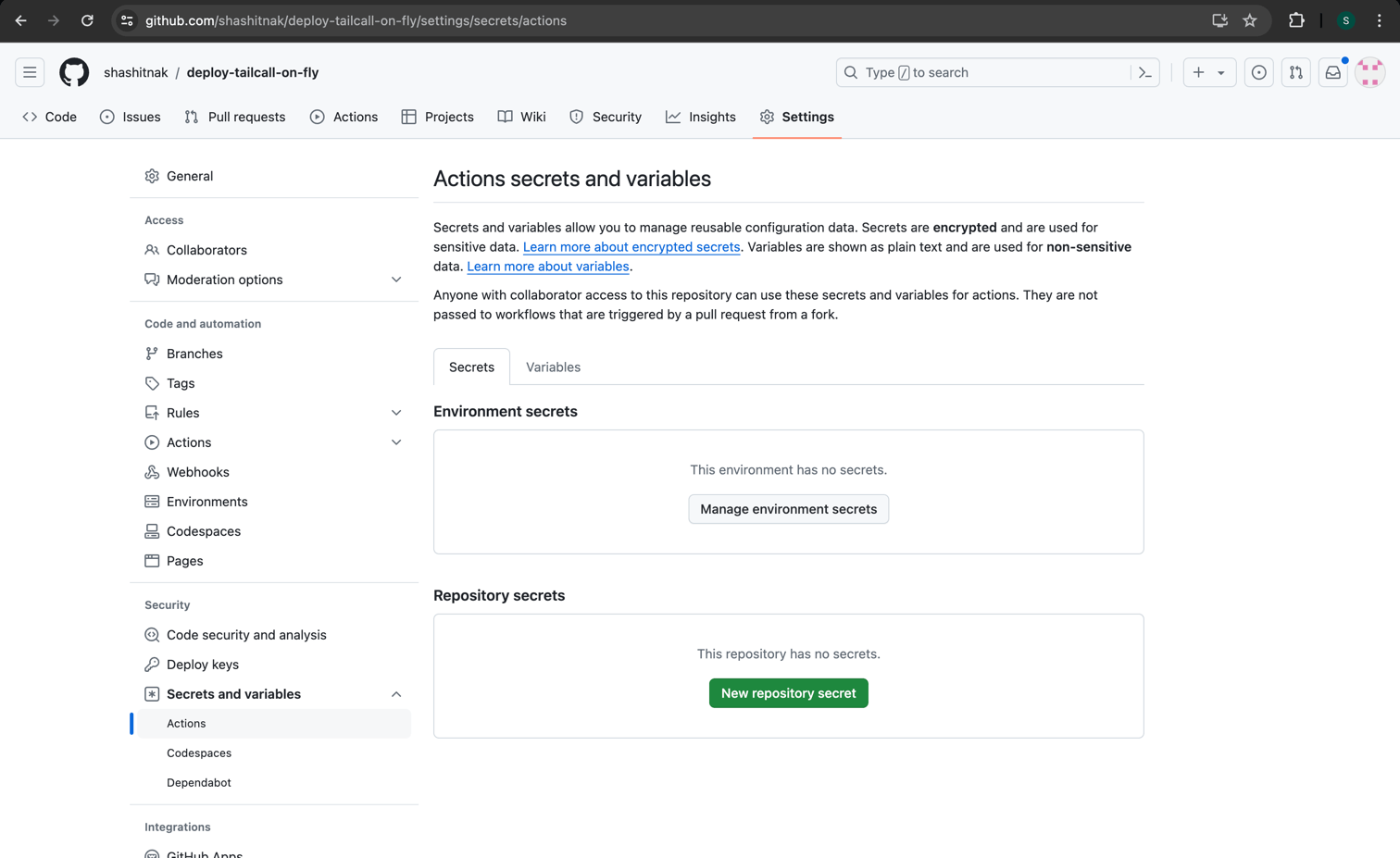Image resolution: width=1400 pixels, height=858 pixels.
Task: Bookmark this page with the star icon
Action: 1249,20
